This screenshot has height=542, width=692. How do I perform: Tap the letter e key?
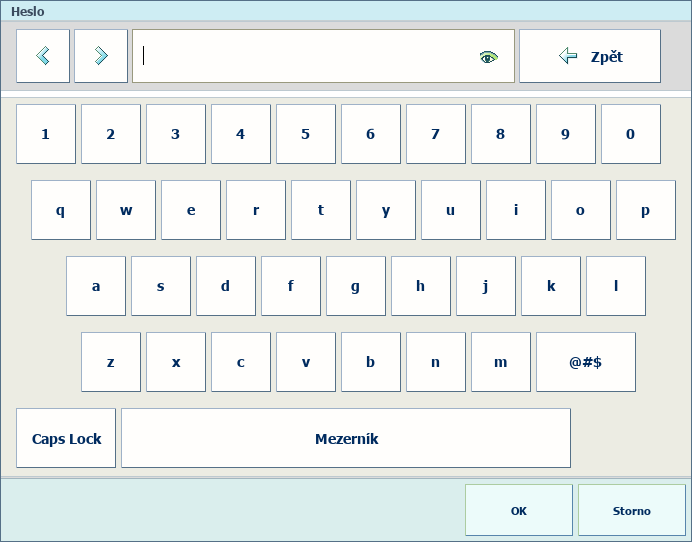[x=191, y=210]
